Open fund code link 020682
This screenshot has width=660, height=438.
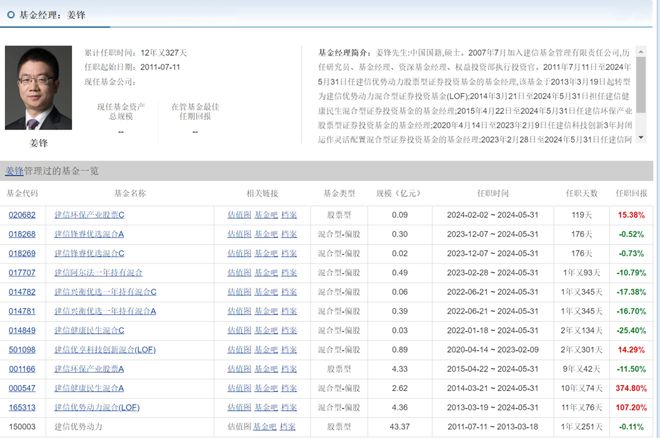(22, 215)
